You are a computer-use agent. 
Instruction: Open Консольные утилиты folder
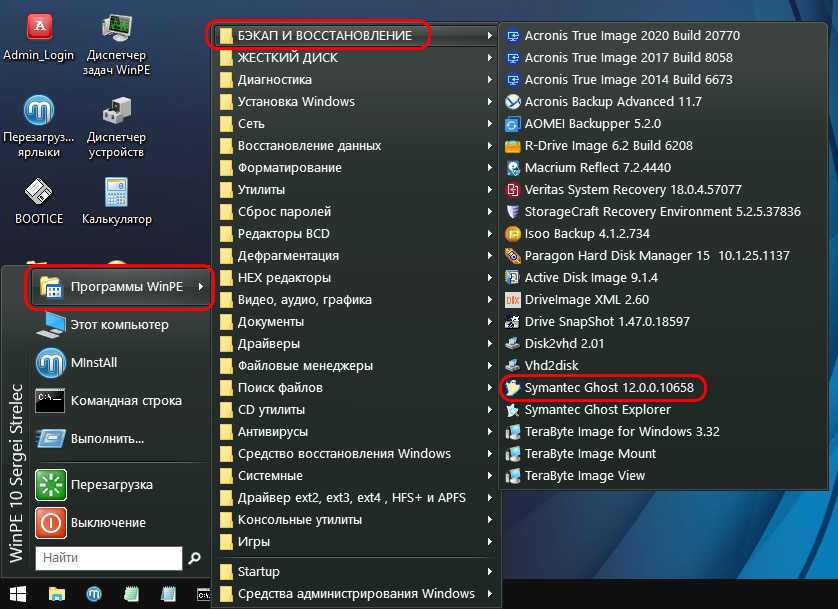pos(356,520)
